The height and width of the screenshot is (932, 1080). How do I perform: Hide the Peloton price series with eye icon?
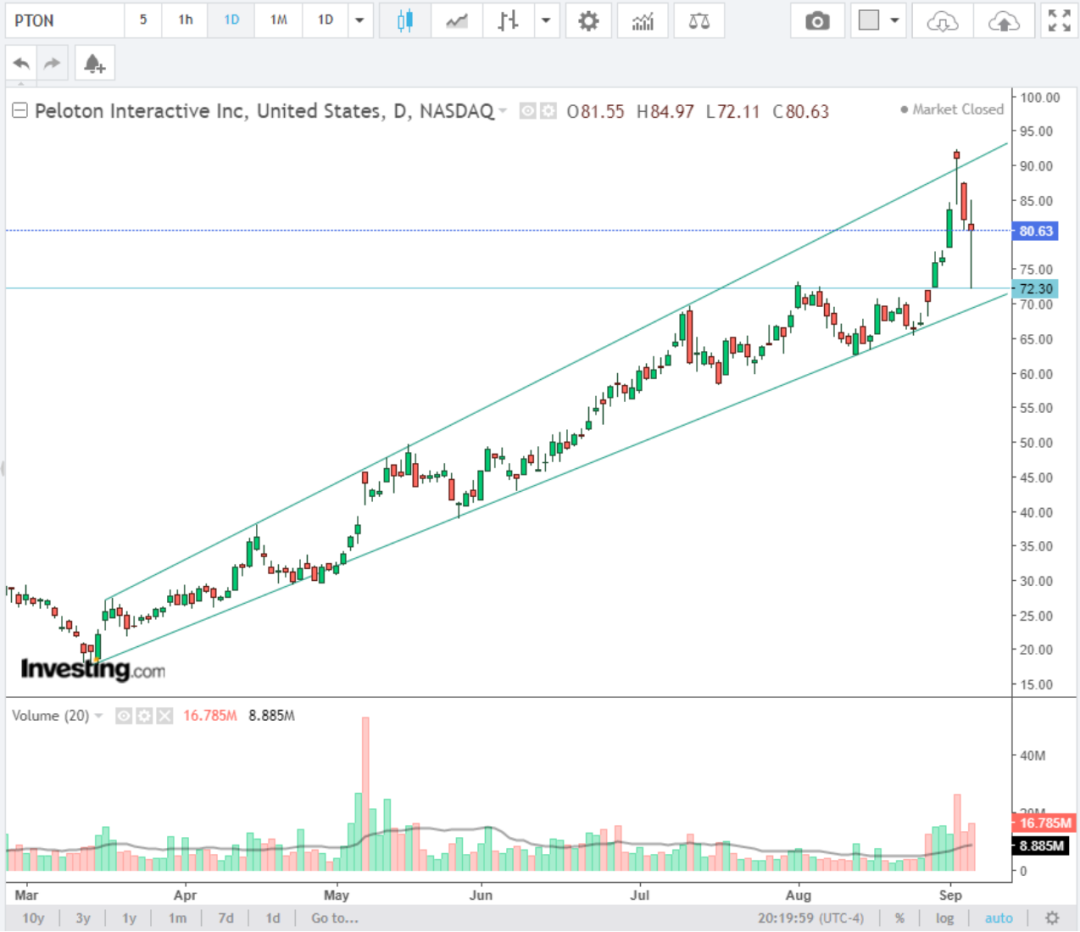[x=528, y=111]
